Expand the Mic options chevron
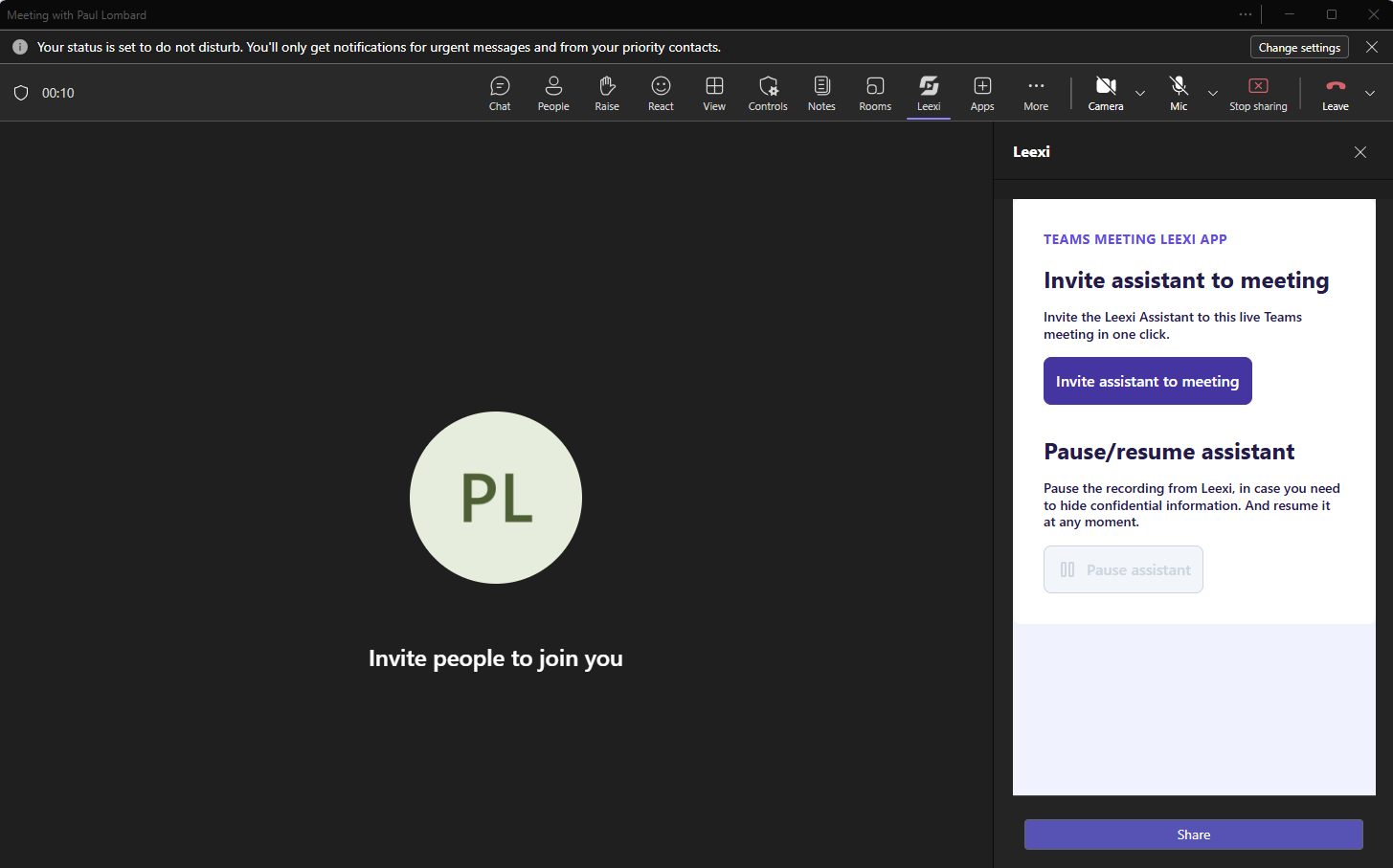This screenshot has width=1393, height=868. (1213, 93)
